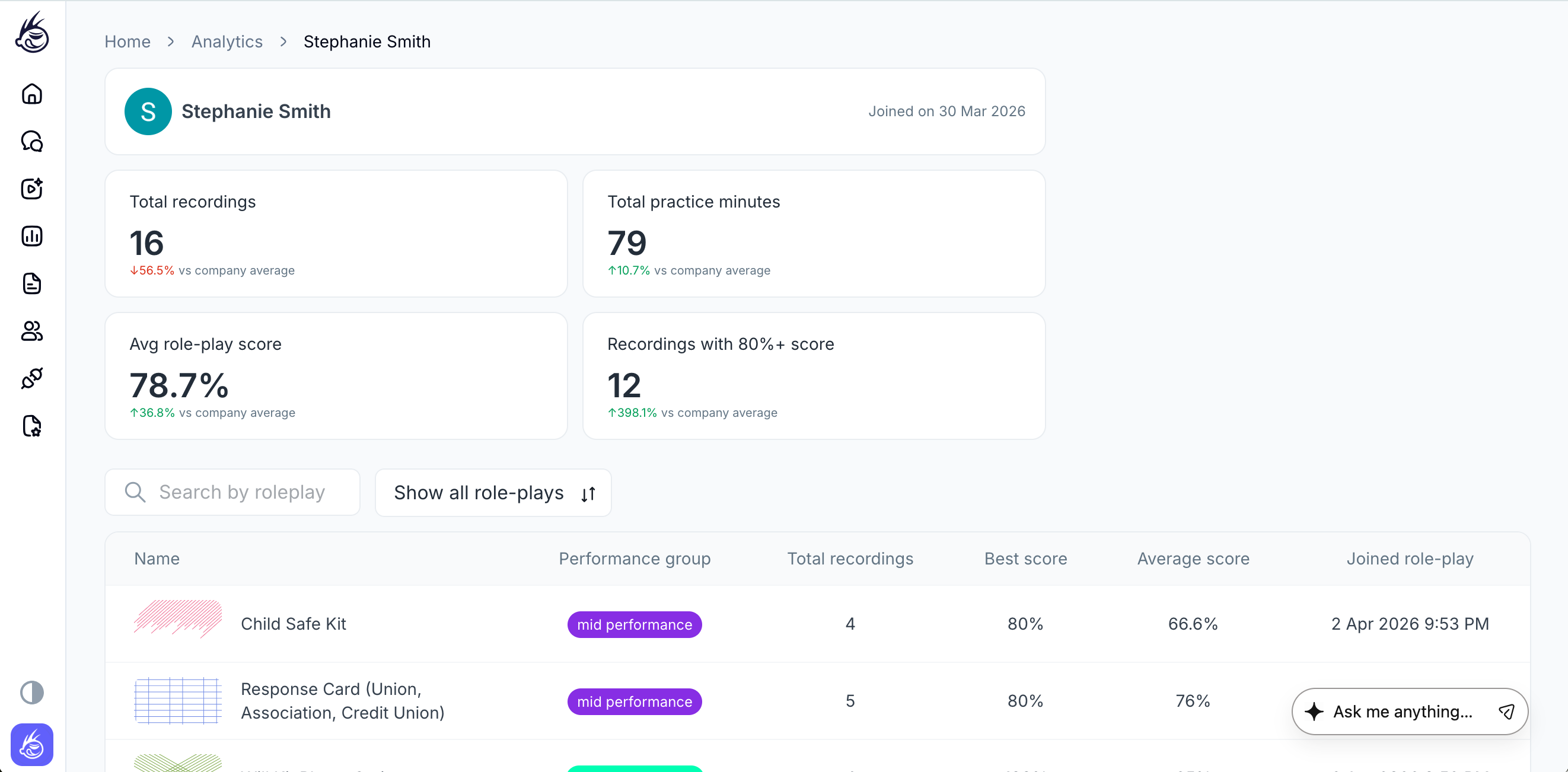The image size is (1568, 772).
Task: Sort by Name column header
Action: 157,559
